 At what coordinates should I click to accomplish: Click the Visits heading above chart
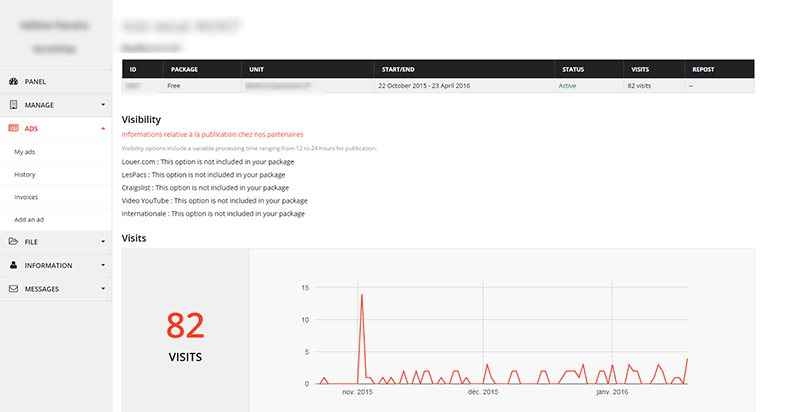click(x=134, y=238)
